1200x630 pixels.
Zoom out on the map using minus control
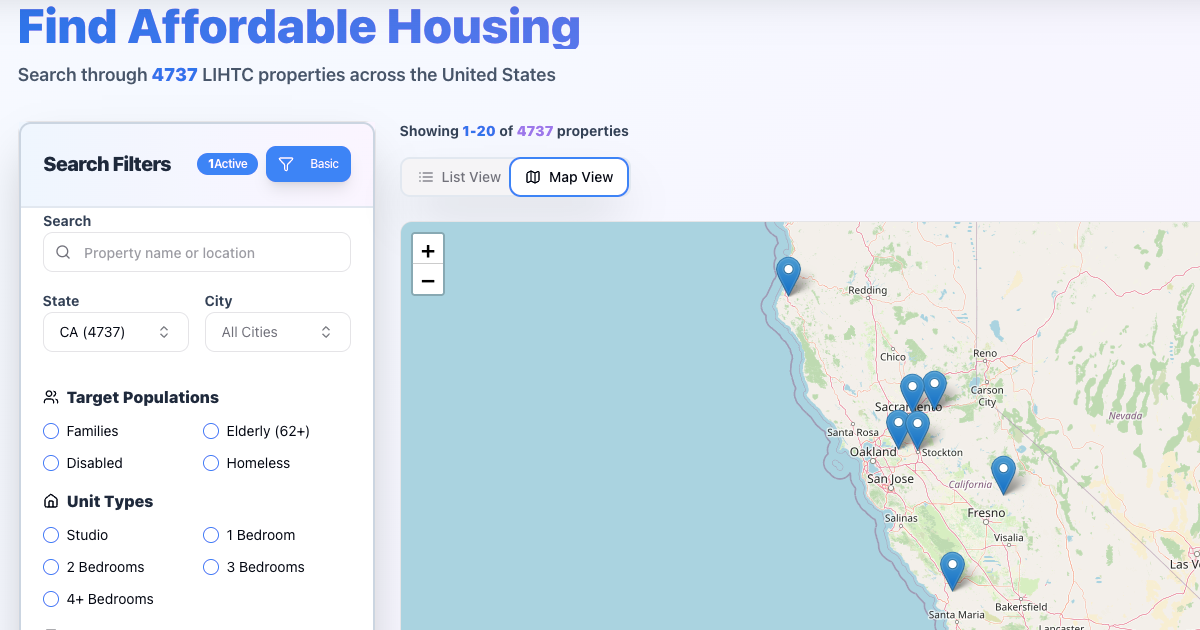click(427, 279)
